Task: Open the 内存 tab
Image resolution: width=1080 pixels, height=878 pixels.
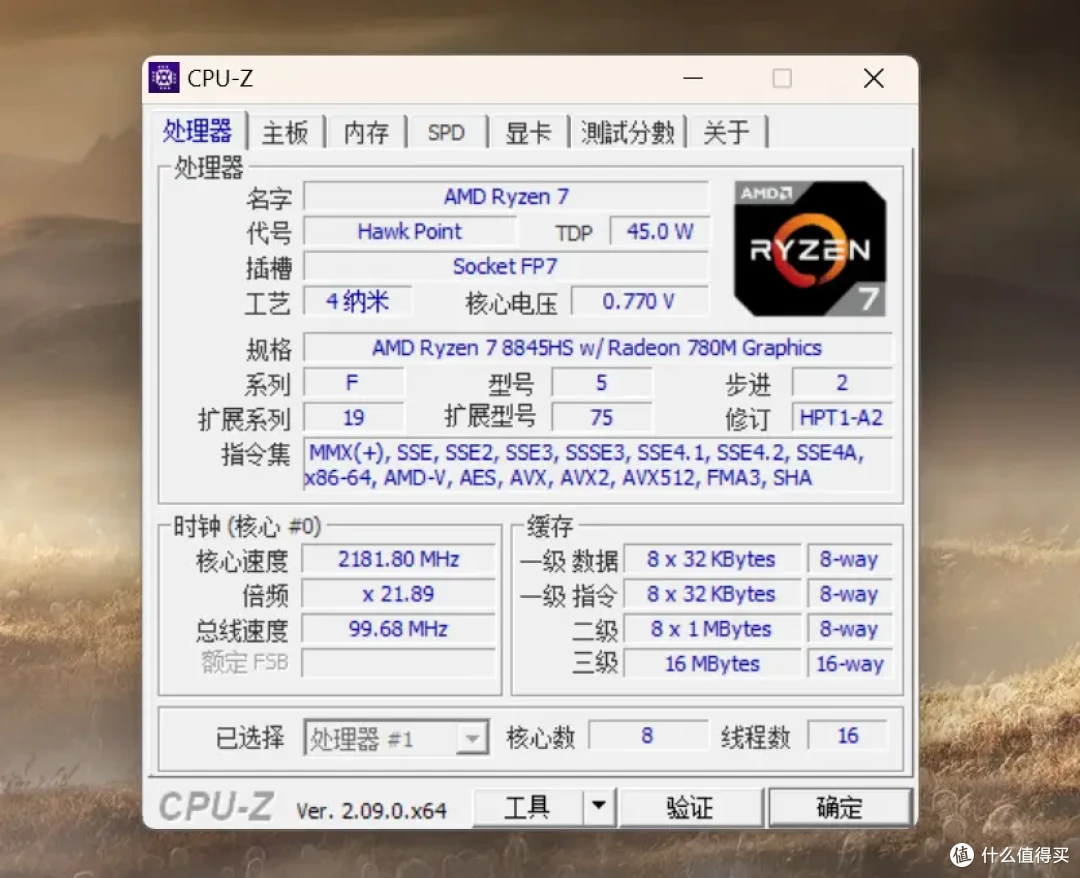Action: click(x=366, y=132)
